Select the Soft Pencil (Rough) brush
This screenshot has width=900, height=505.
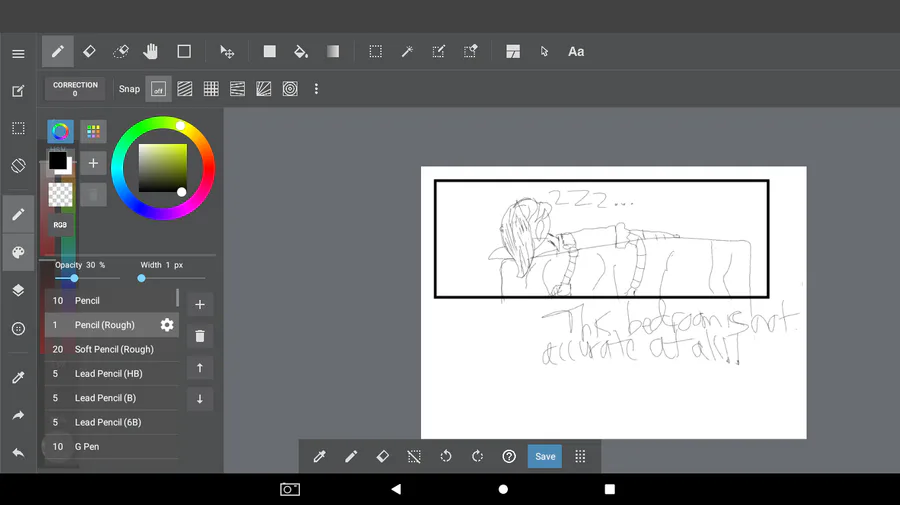pos(112,349)
